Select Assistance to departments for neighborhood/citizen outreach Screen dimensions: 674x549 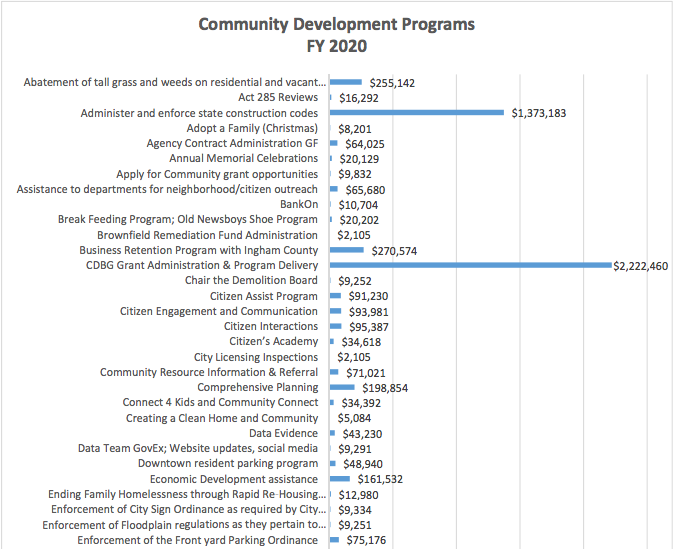[x=167, y=189]
